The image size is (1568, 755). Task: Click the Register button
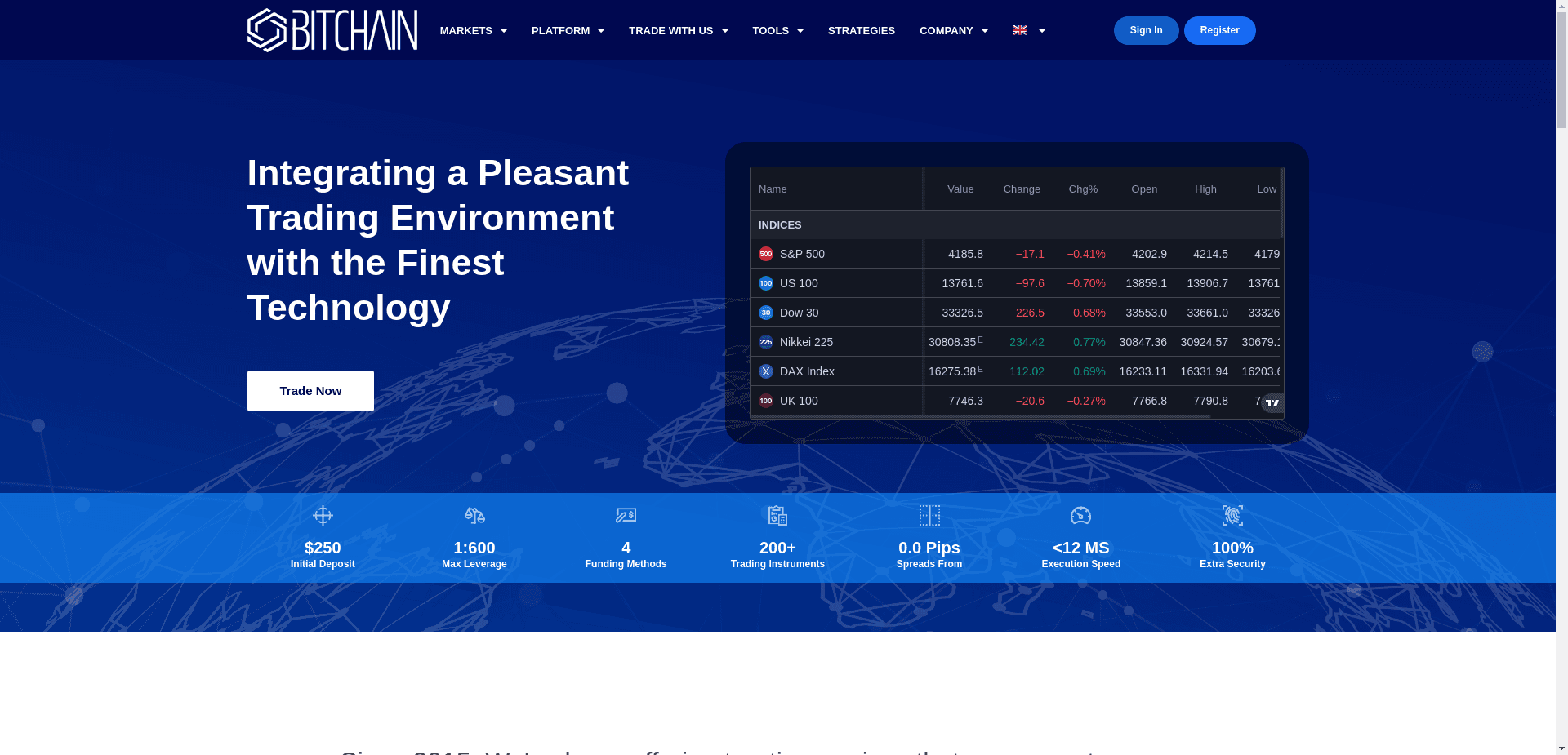point(1219,30)
